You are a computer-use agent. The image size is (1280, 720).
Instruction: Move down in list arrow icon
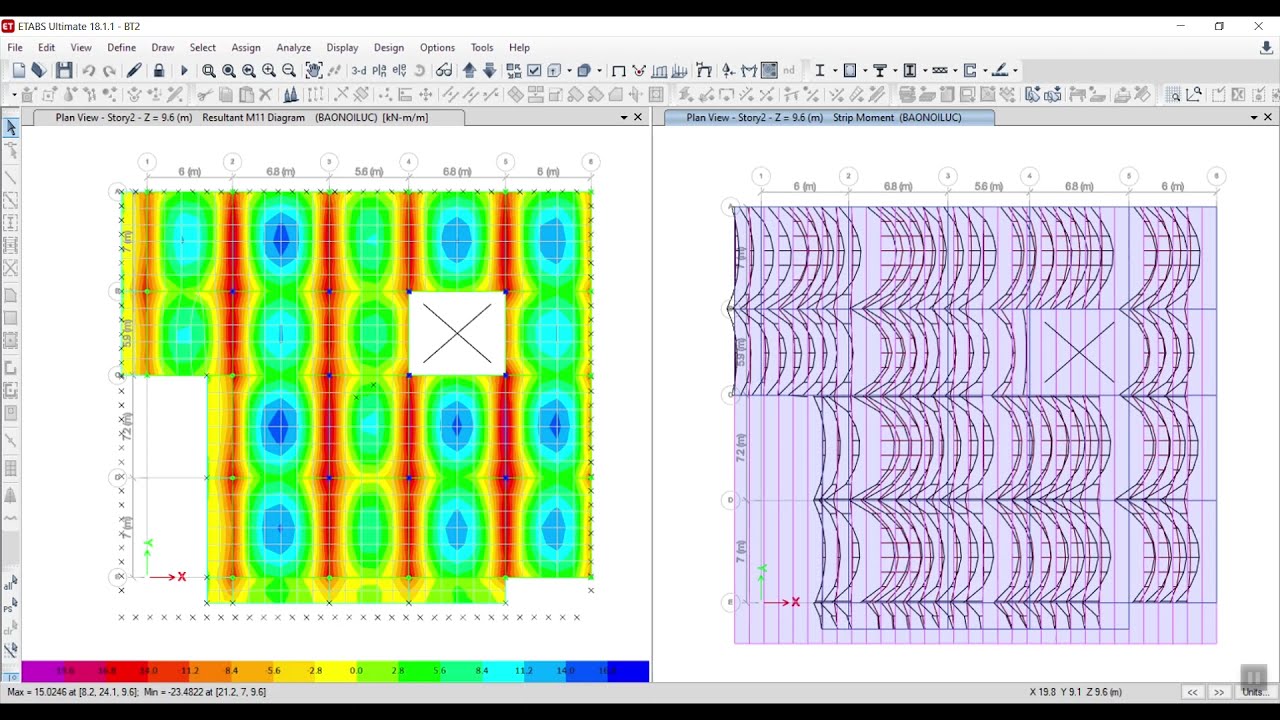[x=489, y=70]
